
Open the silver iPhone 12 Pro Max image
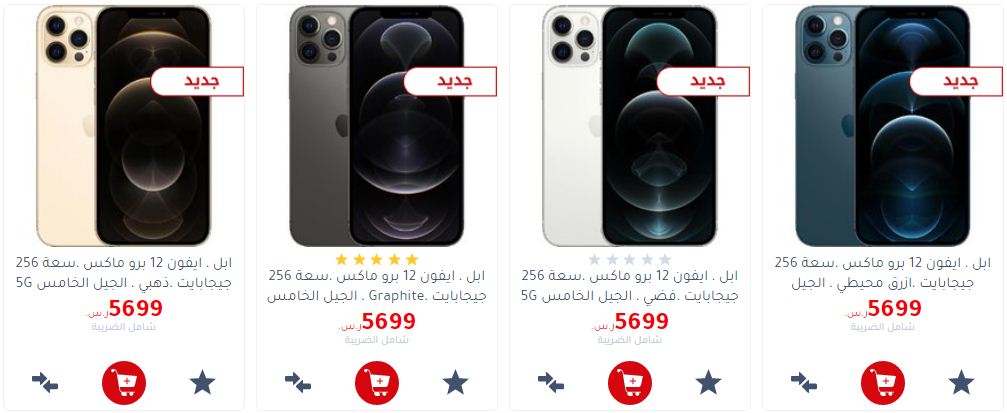629,126
